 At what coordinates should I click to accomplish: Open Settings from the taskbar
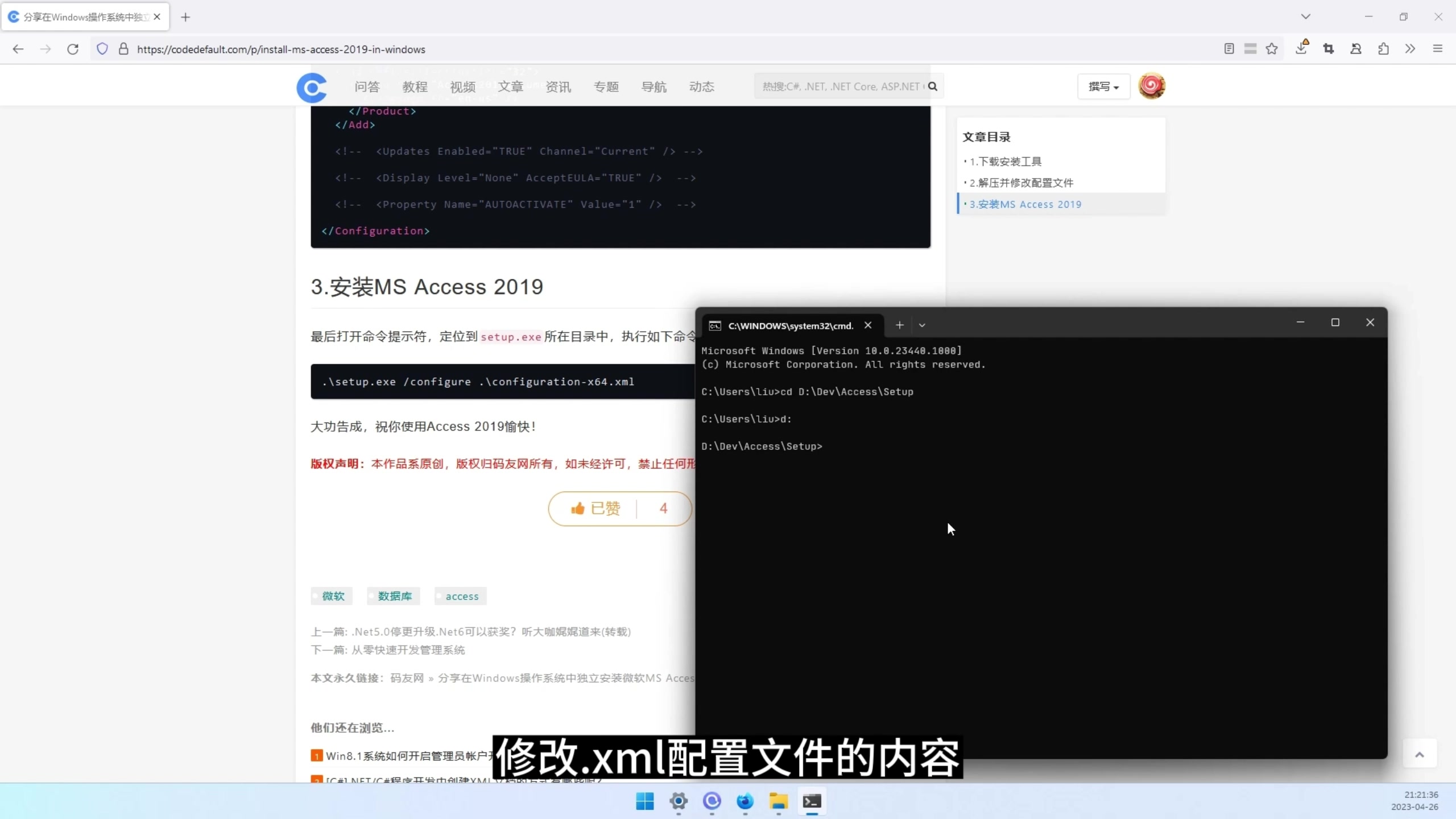[x=679, y=801]
